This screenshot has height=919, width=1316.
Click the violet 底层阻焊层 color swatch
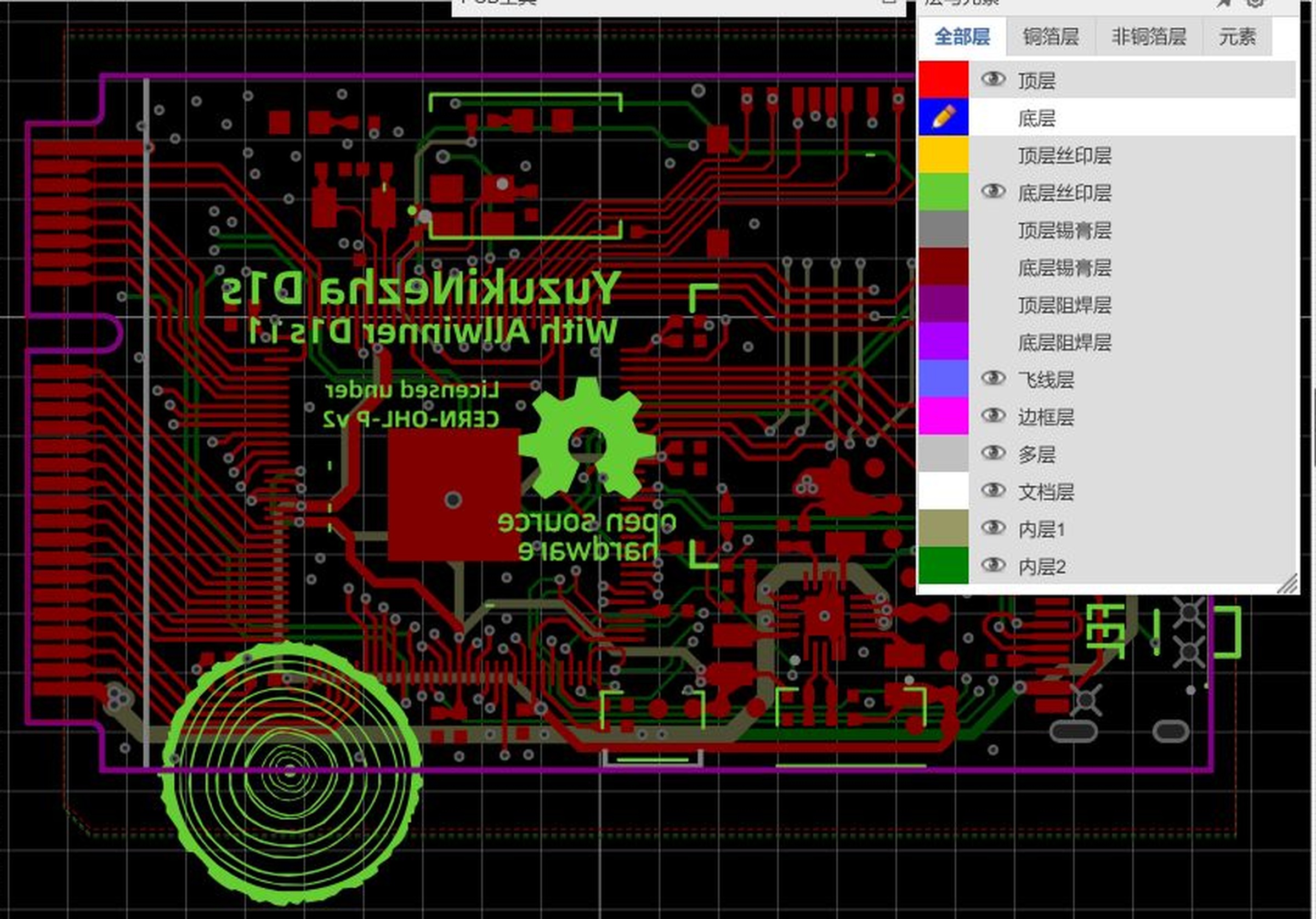(x=944, y=341)
